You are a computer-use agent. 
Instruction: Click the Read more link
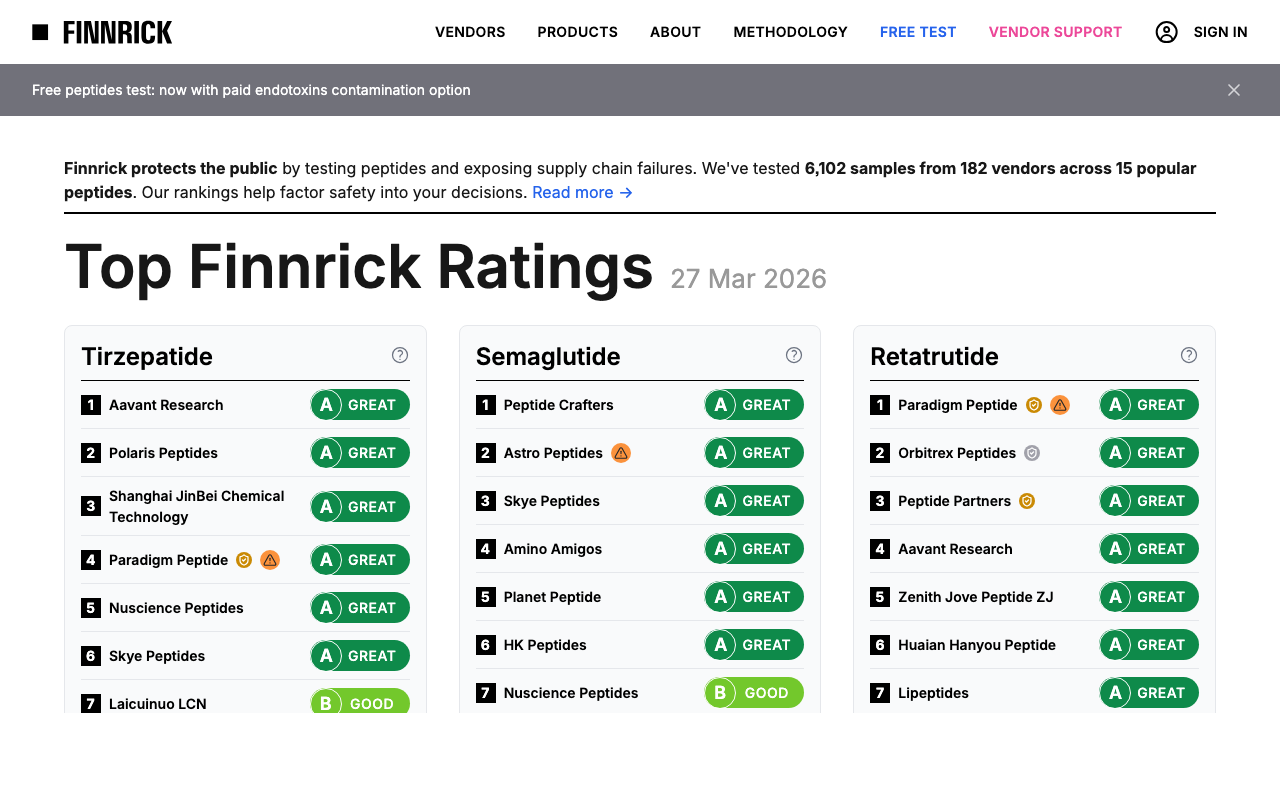click(582, 192)
